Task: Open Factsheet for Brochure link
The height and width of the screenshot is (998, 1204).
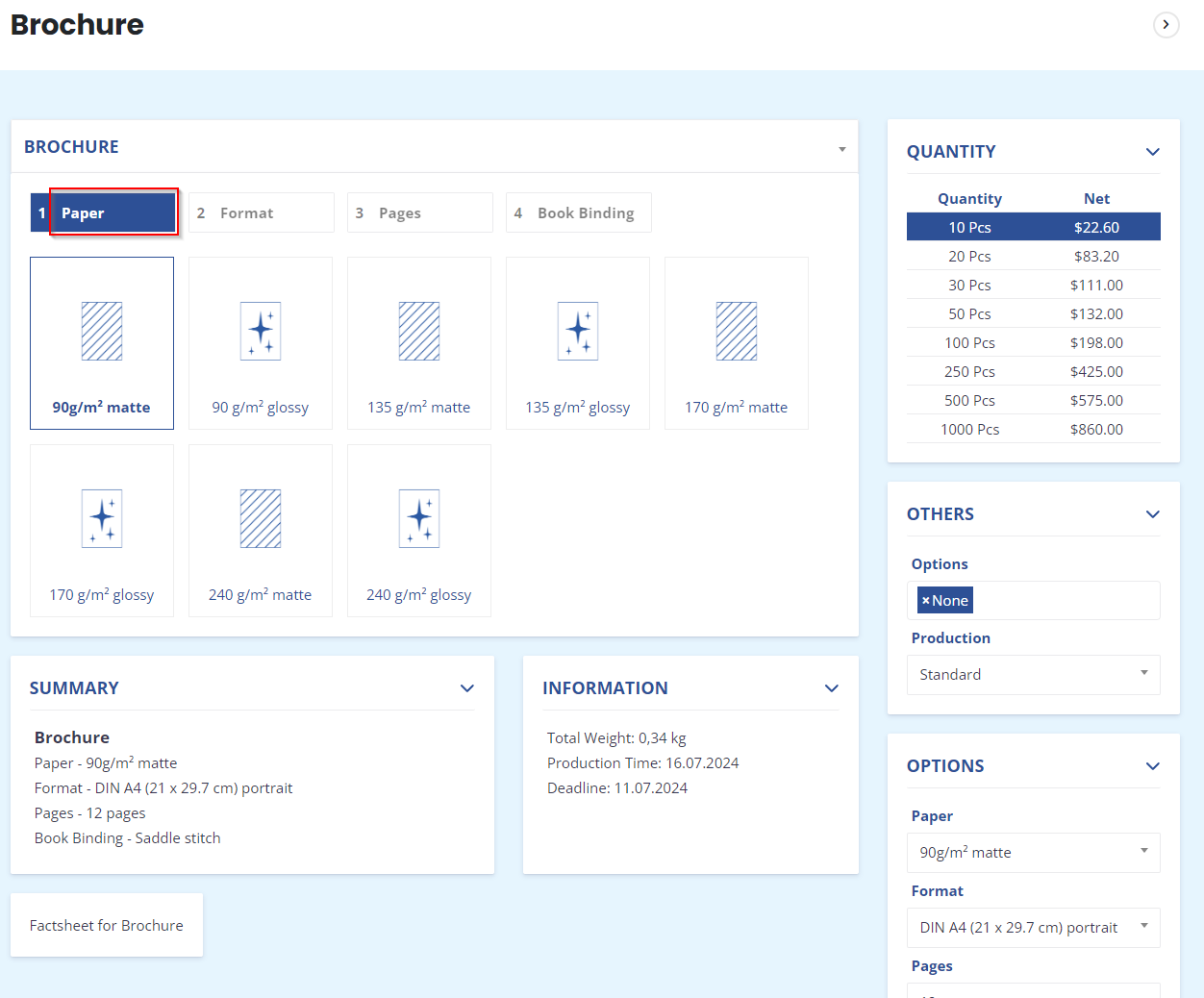Action: point(107,925)
